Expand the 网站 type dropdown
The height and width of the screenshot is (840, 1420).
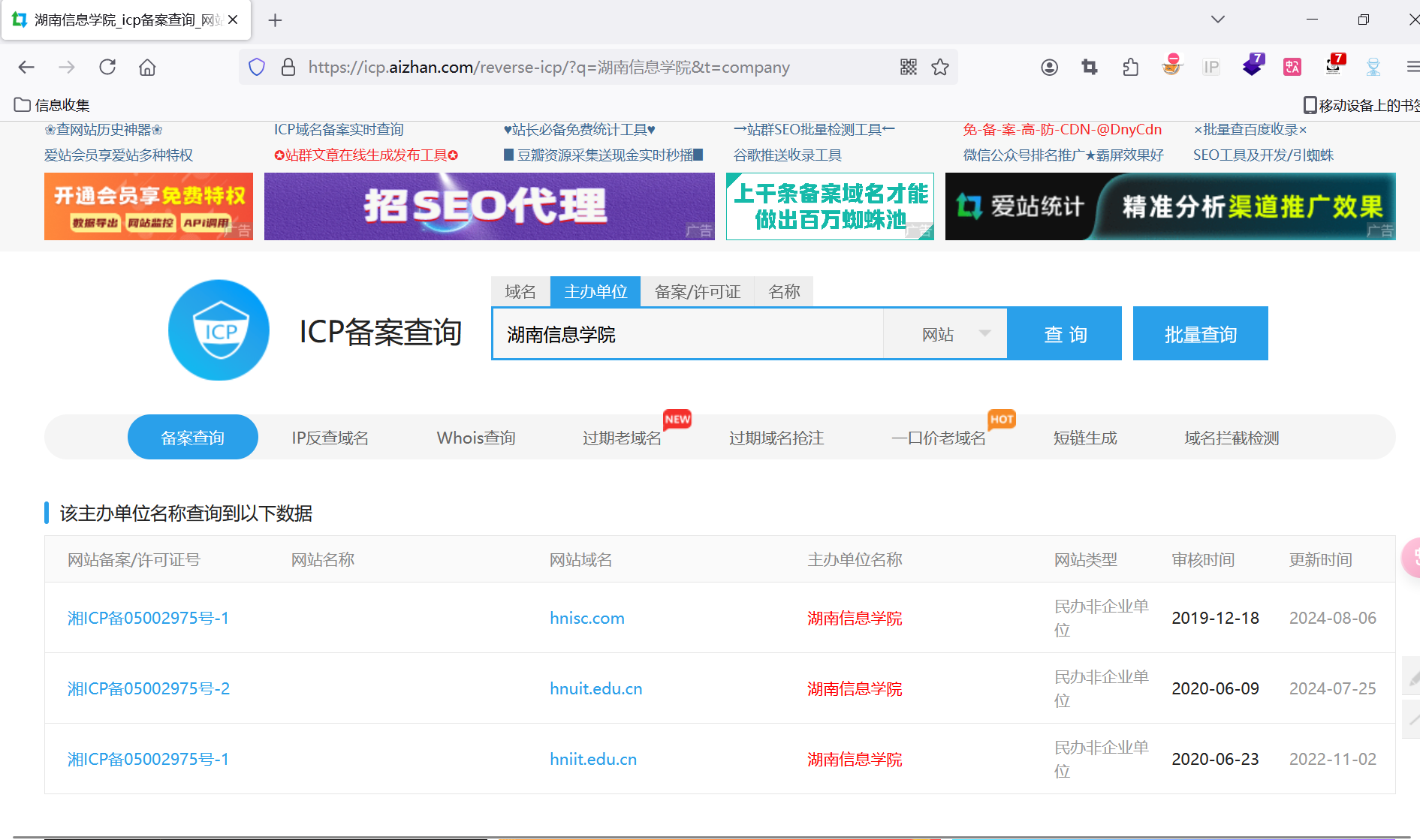[x=945, y=334]
